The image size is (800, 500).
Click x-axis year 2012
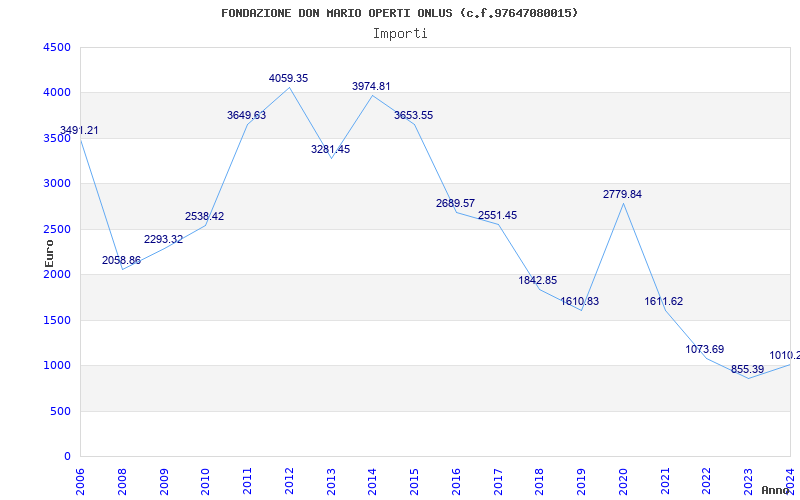coord(289,482)
